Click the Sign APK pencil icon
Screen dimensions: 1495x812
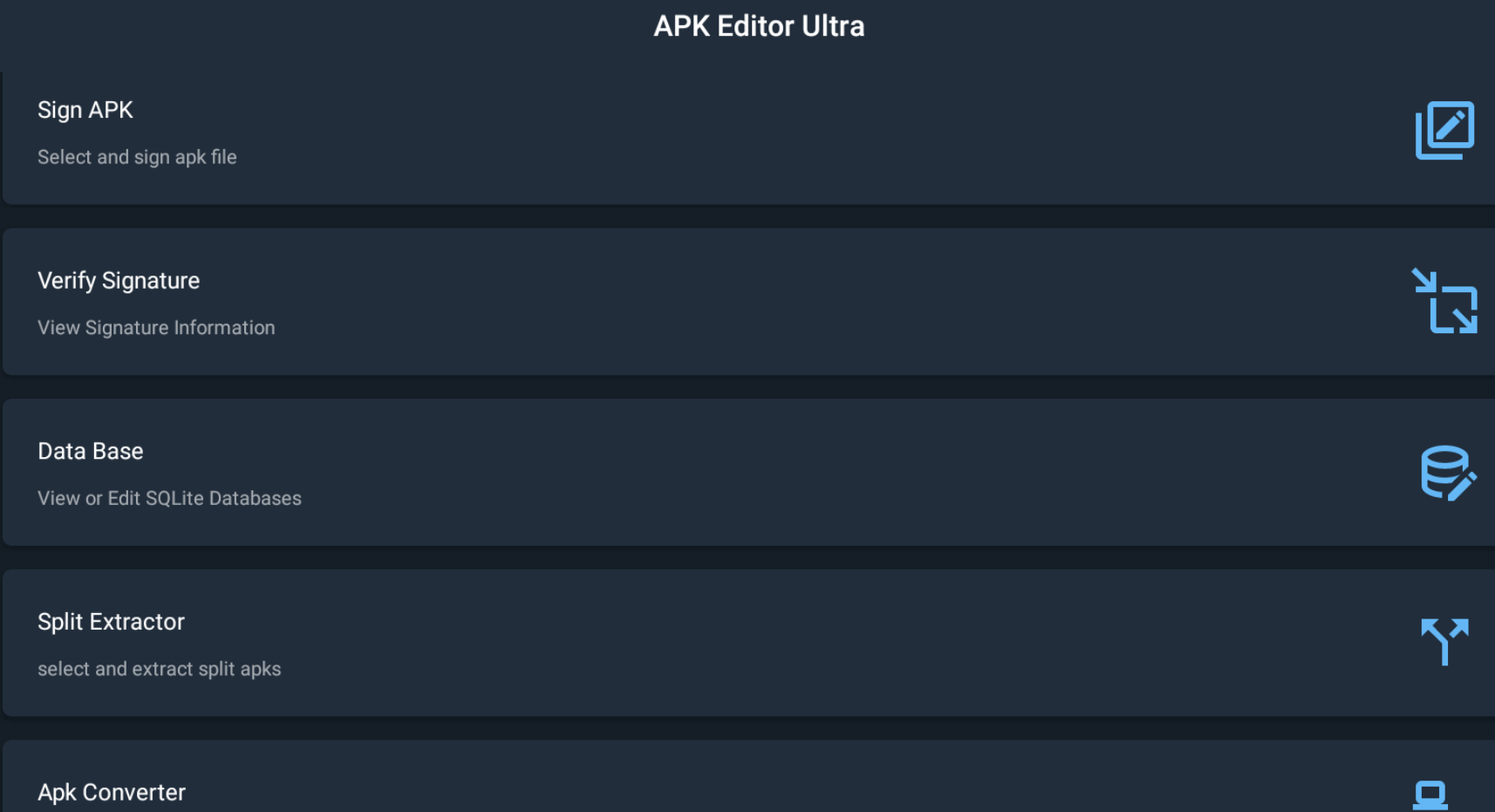pyautogui.click(x=1444, y=131)
